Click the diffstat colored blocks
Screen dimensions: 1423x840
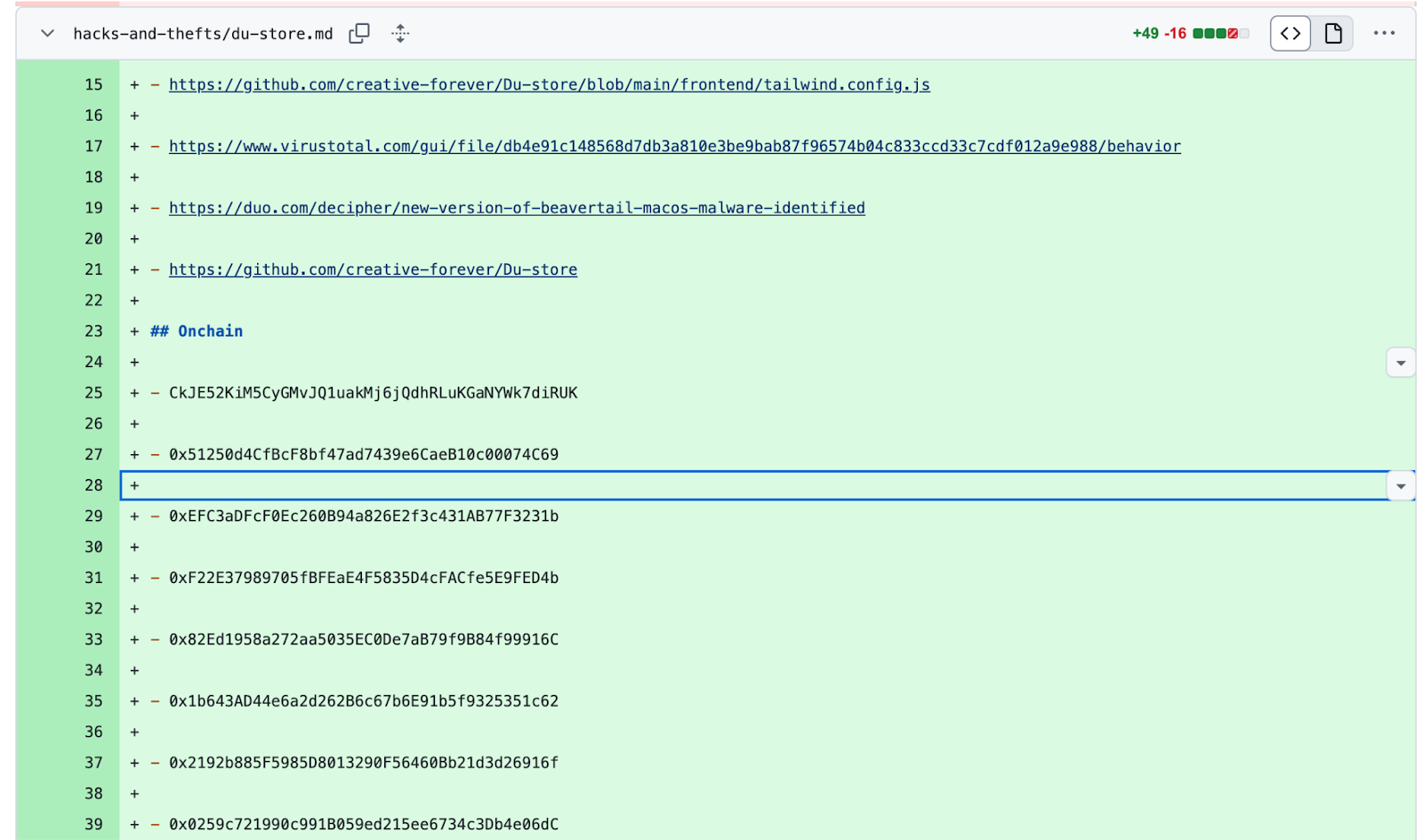(1221, 34)
